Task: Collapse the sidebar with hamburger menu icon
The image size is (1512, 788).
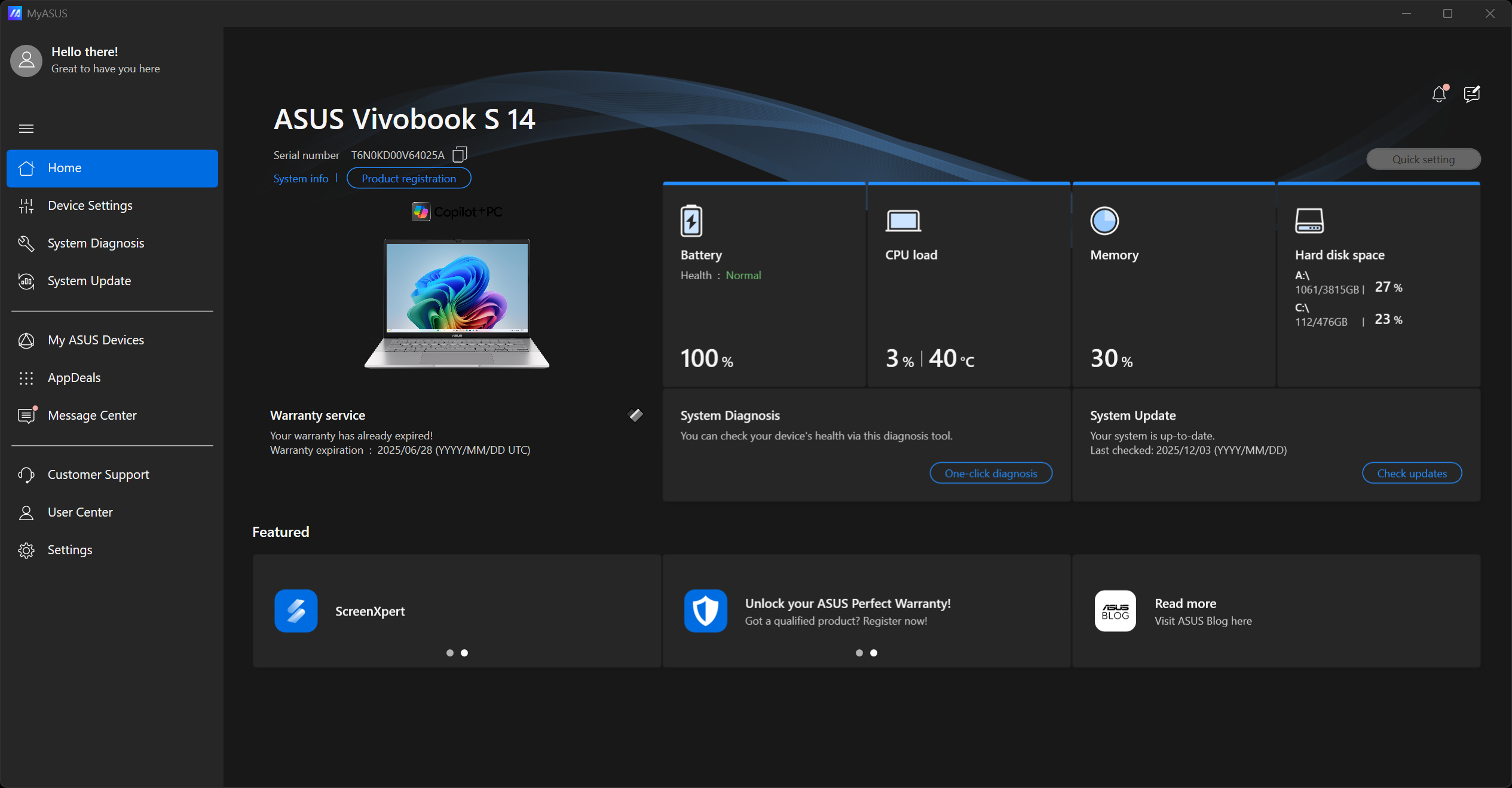Action: click(x=26, y=129)
